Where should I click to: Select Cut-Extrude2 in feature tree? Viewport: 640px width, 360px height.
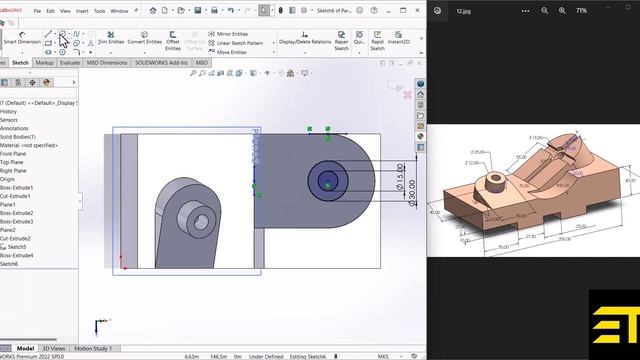pyautogui.click(x=15, y=238)
